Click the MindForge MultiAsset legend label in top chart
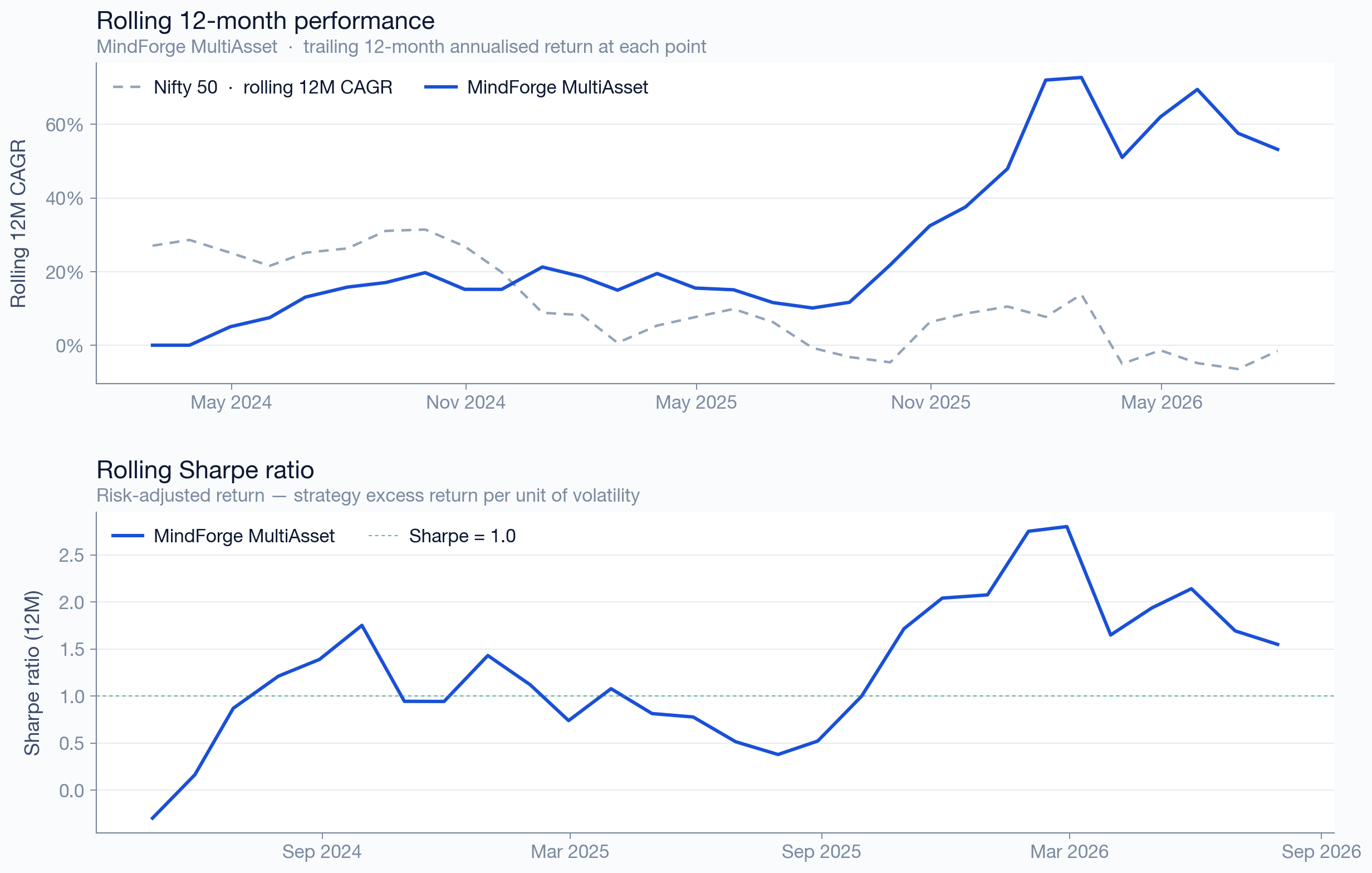The image size is (1372, 873). pyautogui.click(x=558, y=87)
